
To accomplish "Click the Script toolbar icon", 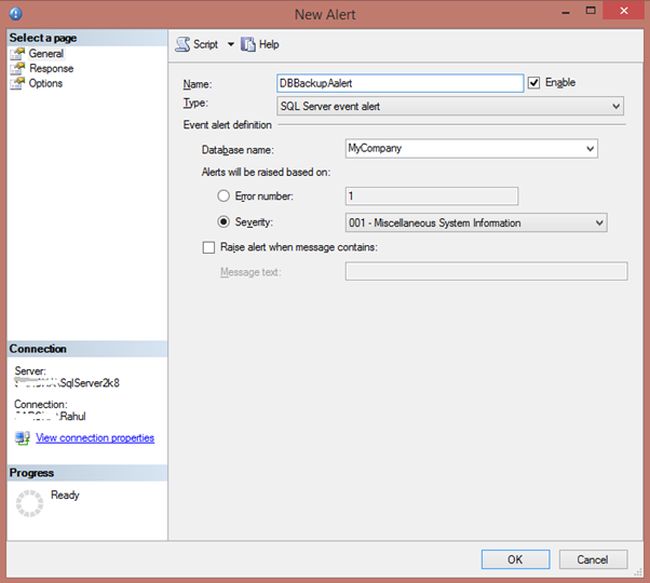I will [182, 44].
